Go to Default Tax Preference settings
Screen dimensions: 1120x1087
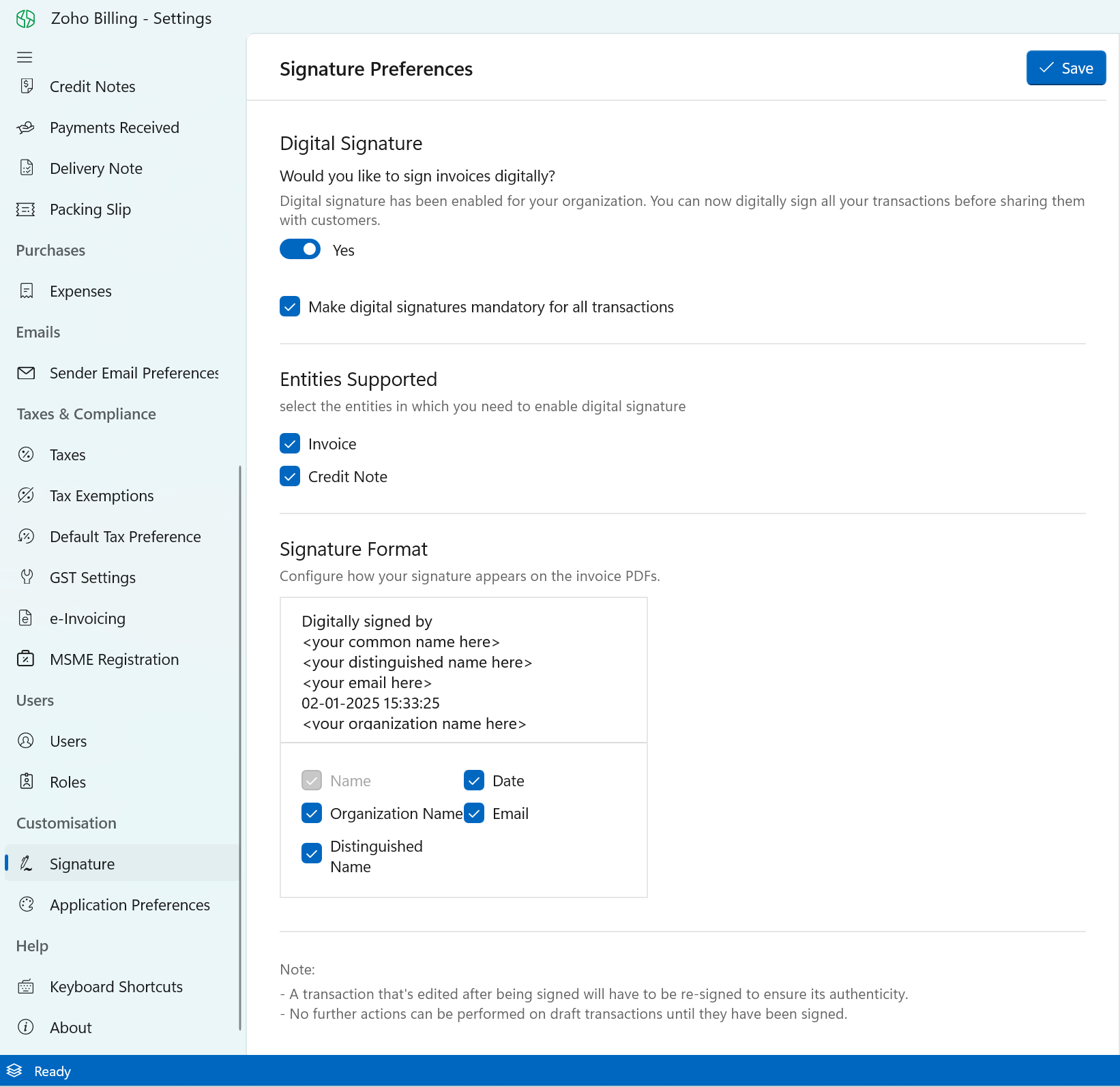(x=125, y=537)
